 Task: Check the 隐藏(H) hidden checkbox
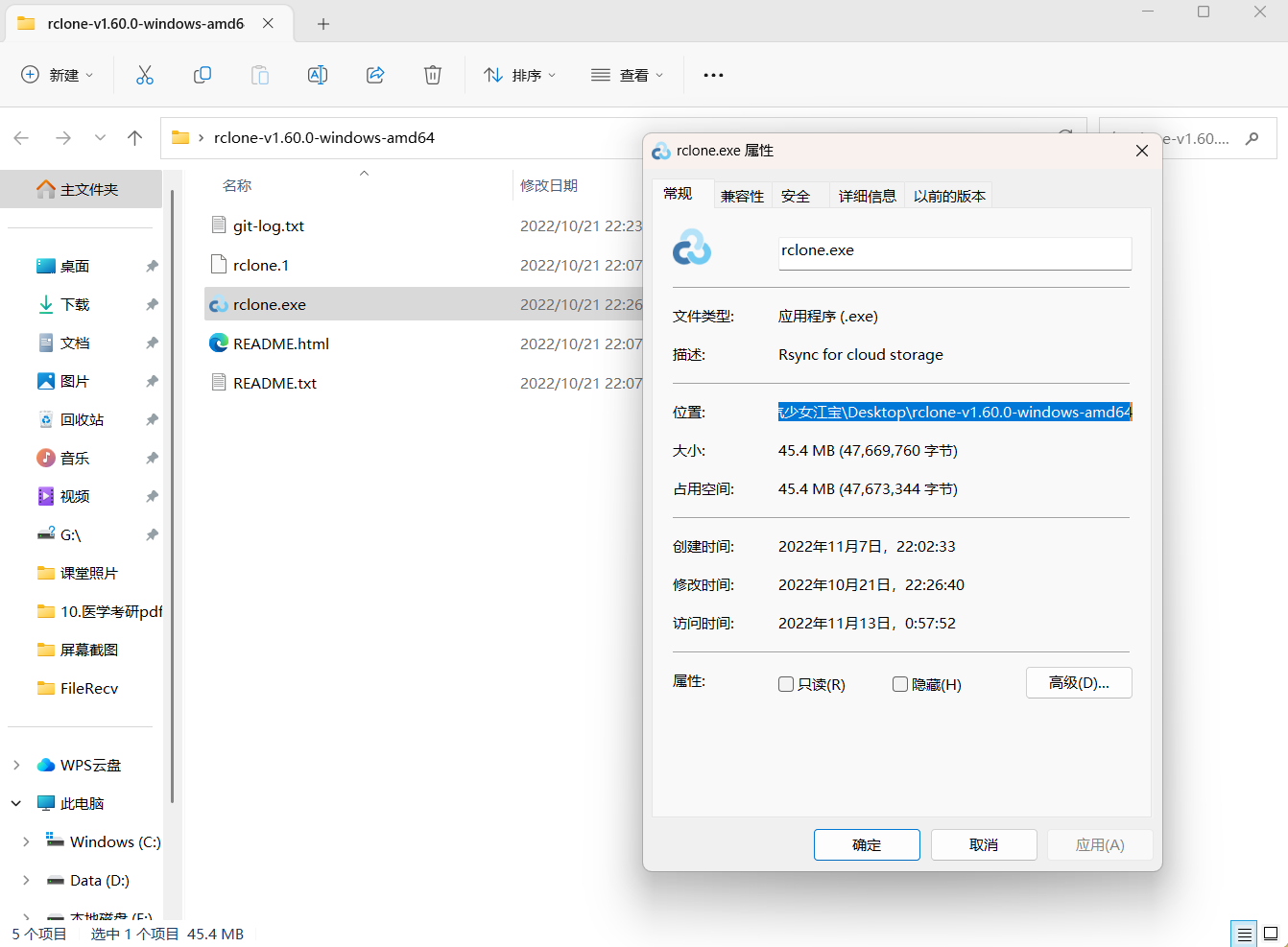[900, 684]
